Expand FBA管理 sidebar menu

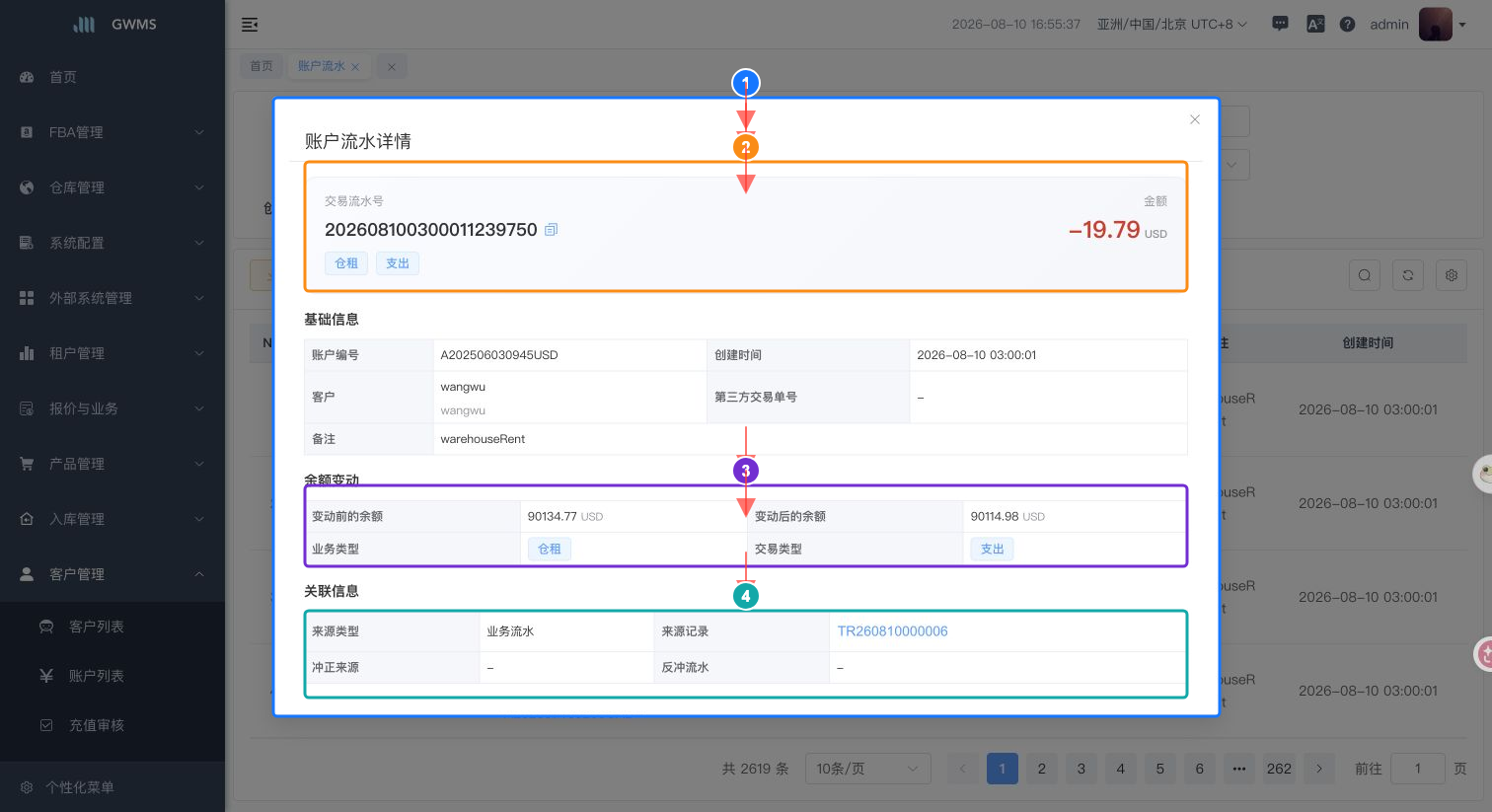coord(112,132)
